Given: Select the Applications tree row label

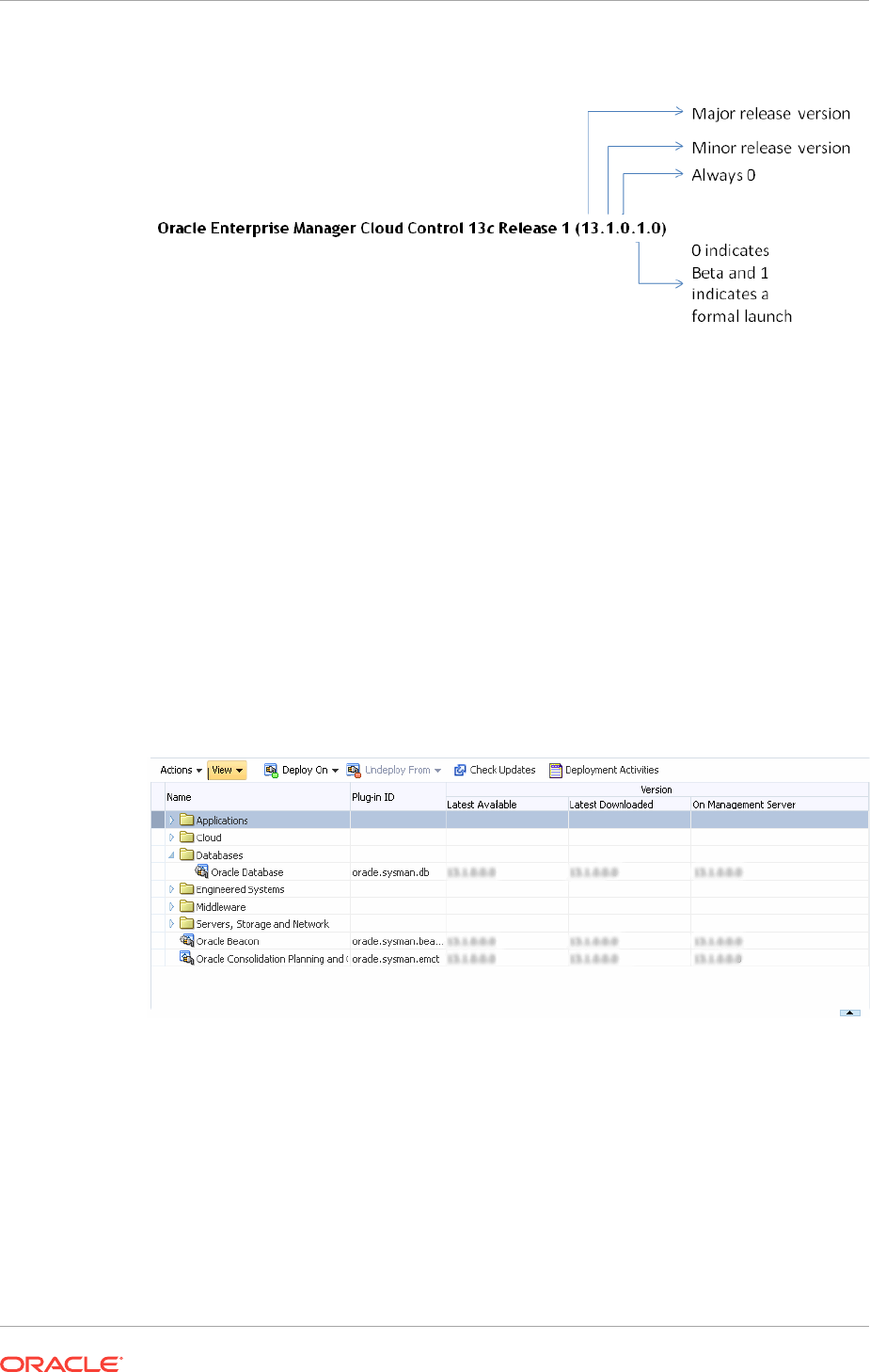Looking at the screenshot, I should [222, 821].
